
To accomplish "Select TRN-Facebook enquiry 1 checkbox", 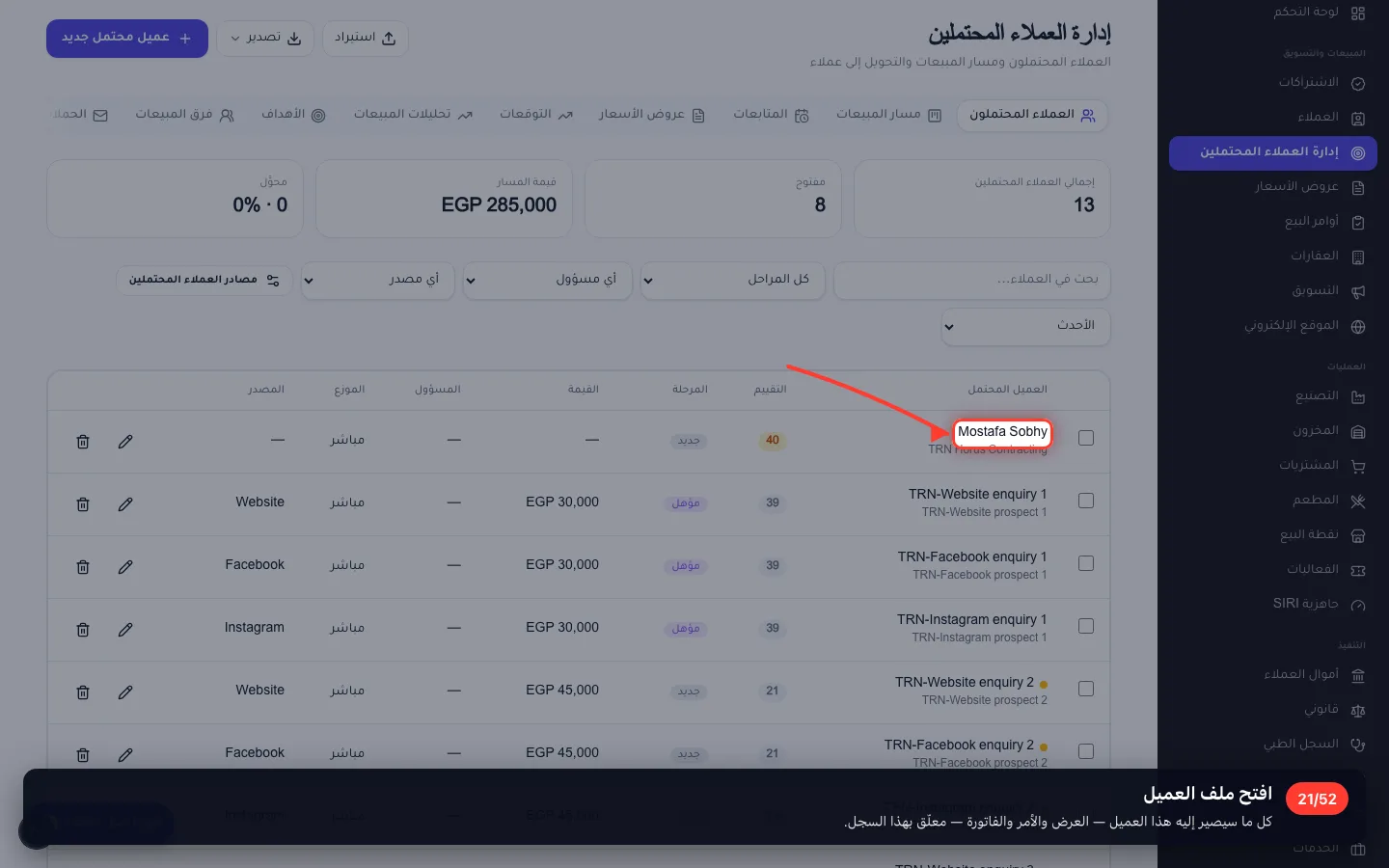I will click(1086, 563).
